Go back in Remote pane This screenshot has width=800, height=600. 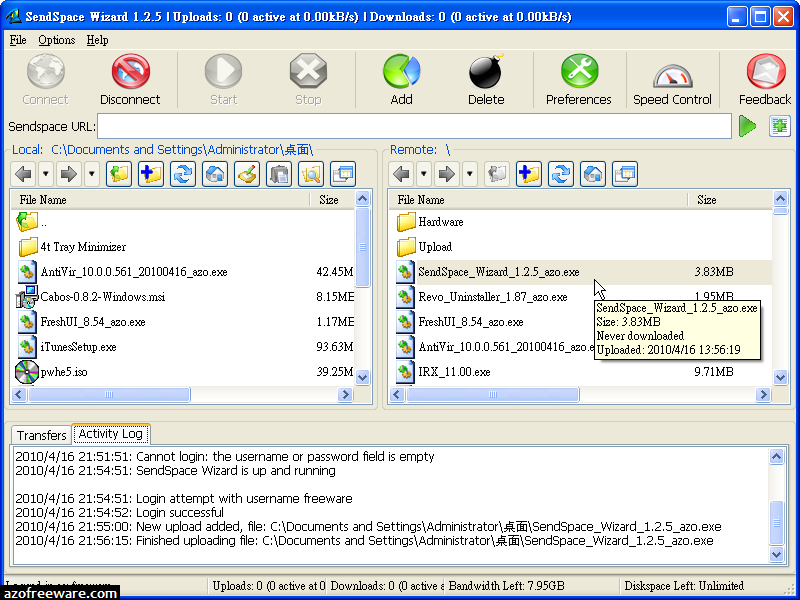pyautogui.click(x=402, y=174)
